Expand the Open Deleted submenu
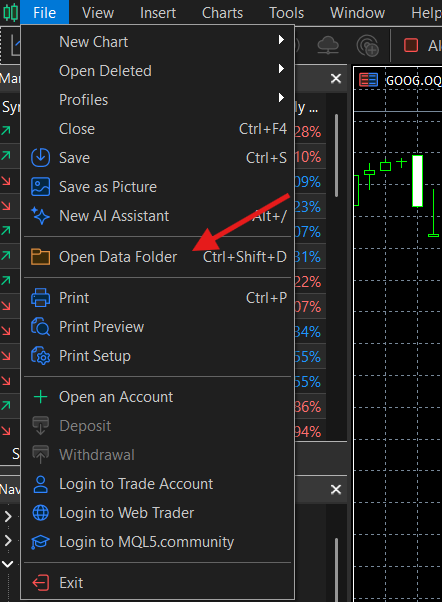 click(x=157, y=71)
